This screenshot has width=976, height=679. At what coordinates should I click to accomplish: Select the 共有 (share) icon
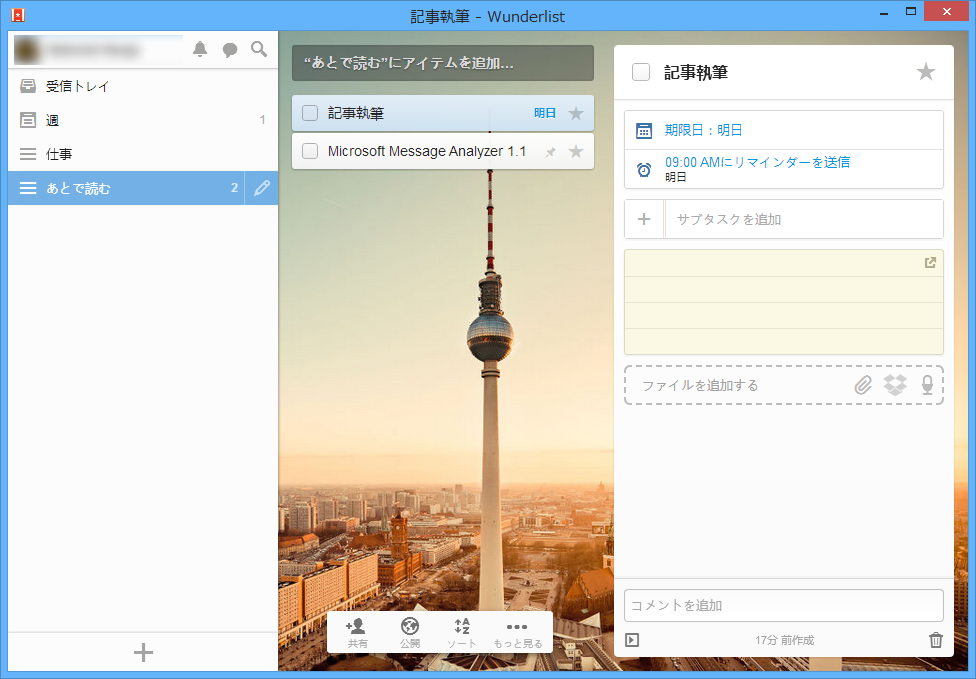pyautogui.click(x=356, y=627)
